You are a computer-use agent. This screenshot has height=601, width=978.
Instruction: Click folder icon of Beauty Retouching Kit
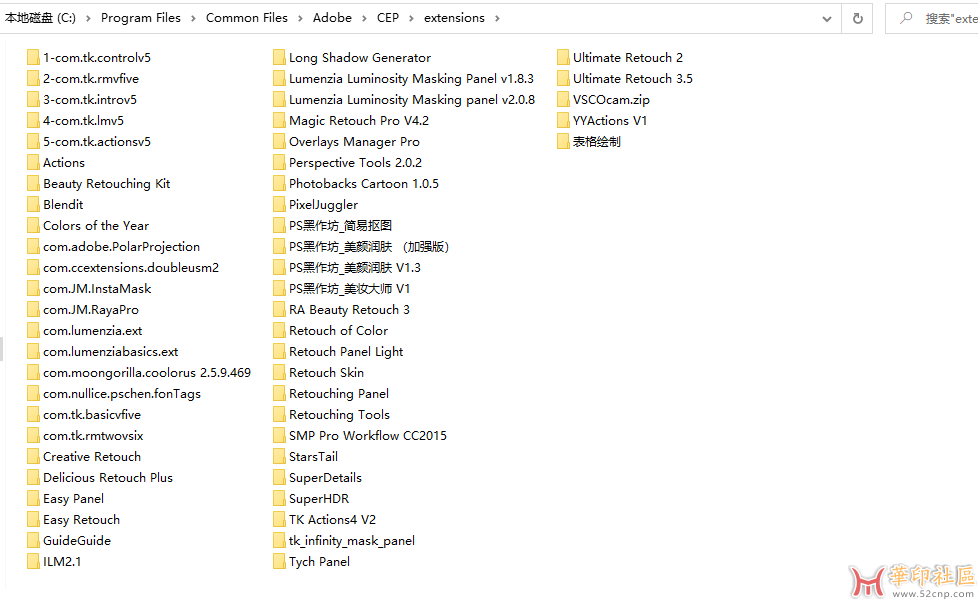click(33, 183)
